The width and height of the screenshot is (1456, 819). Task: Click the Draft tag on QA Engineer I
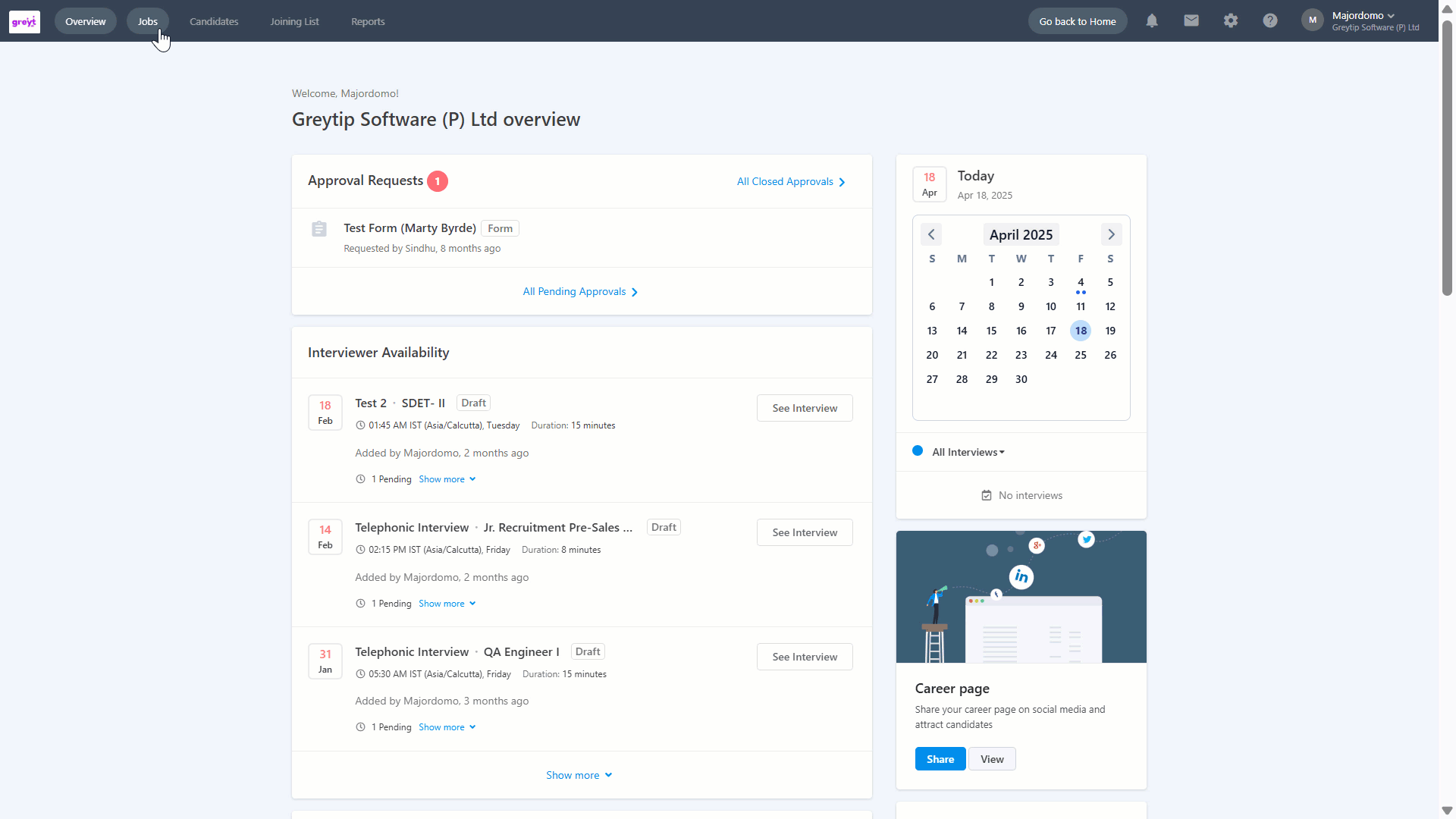click(588, 651)
